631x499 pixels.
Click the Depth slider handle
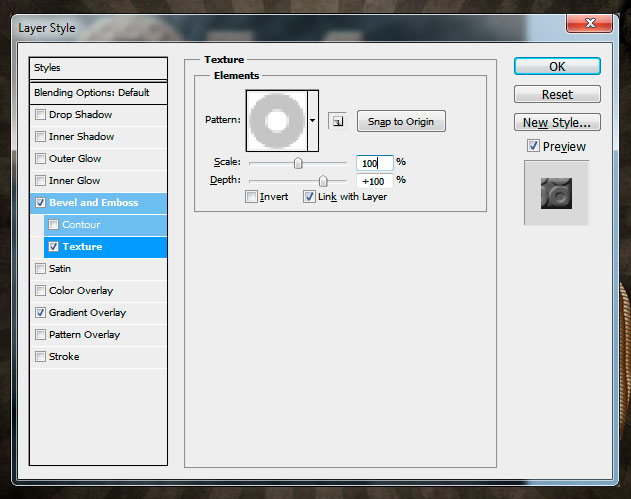323,181
